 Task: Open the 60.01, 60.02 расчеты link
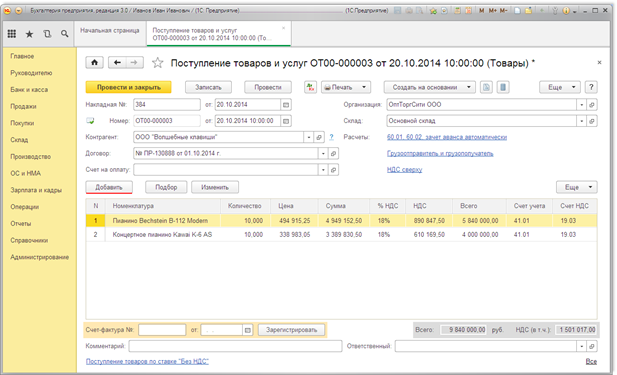pos(447,137)
